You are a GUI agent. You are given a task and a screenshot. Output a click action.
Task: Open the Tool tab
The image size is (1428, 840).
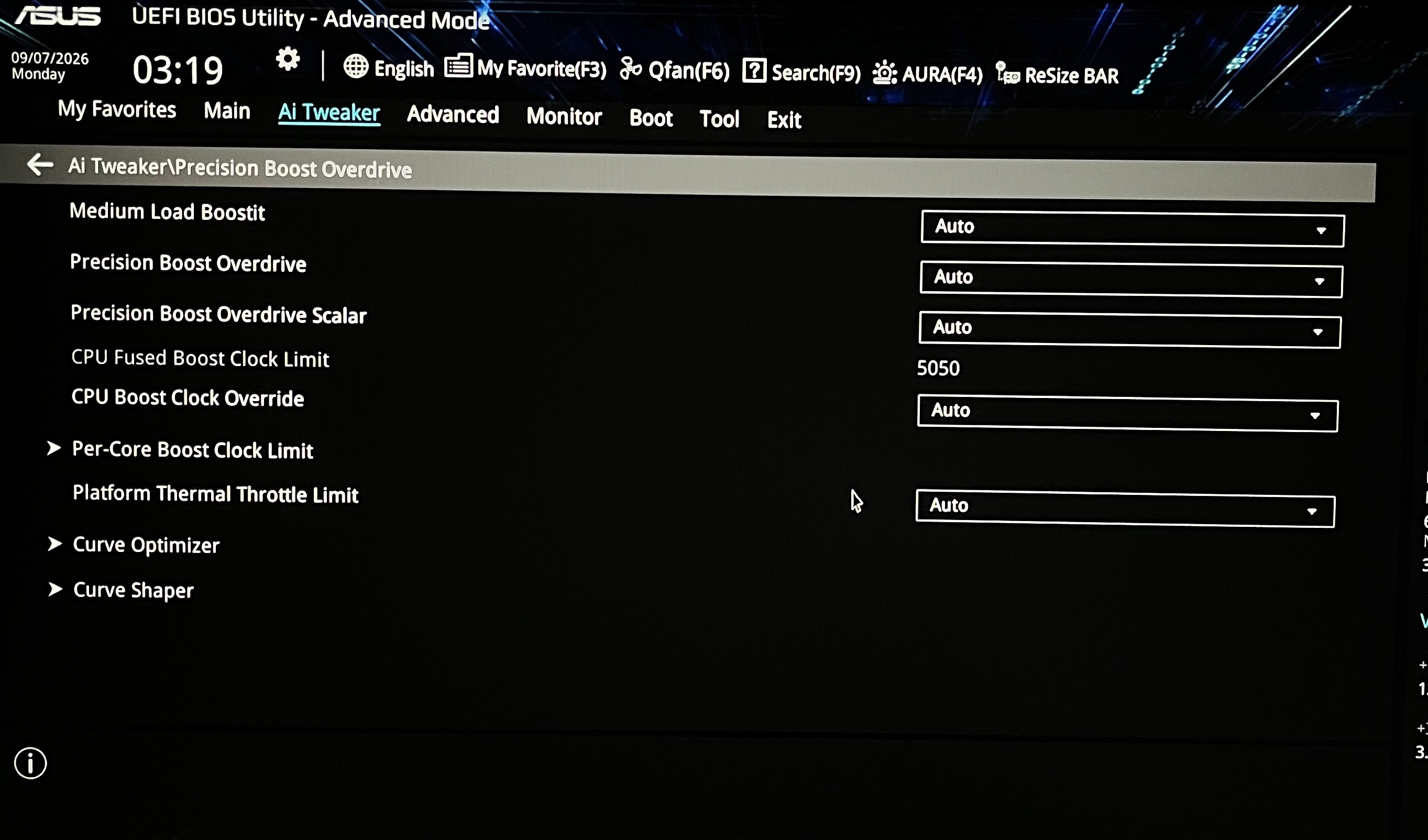point(719,119)
